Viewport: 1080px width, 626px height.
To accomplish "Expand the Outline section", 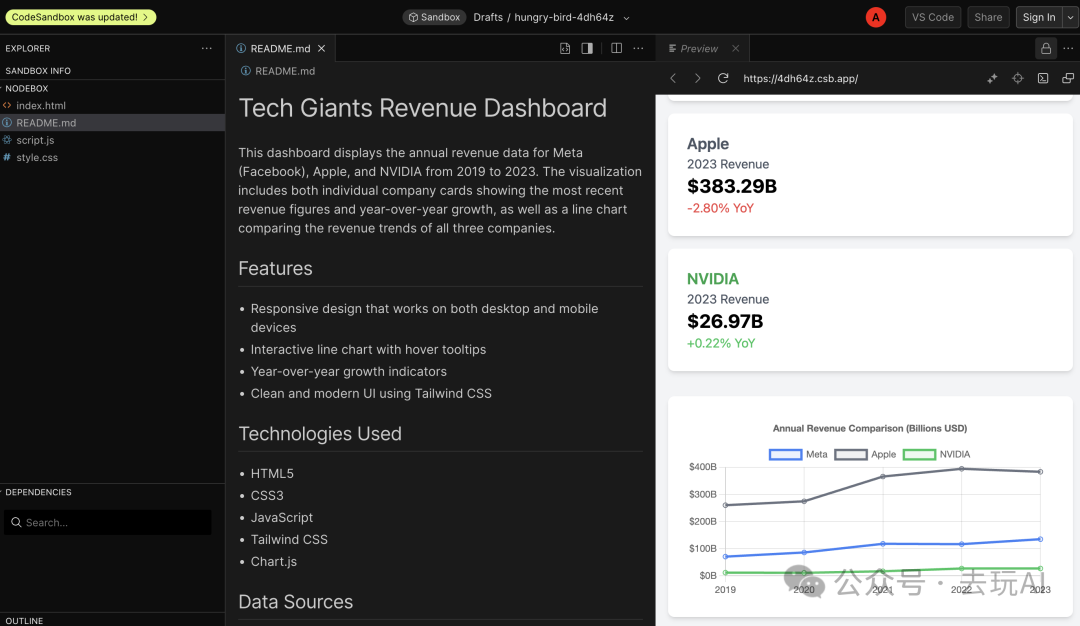I will [x=25, y=620].
